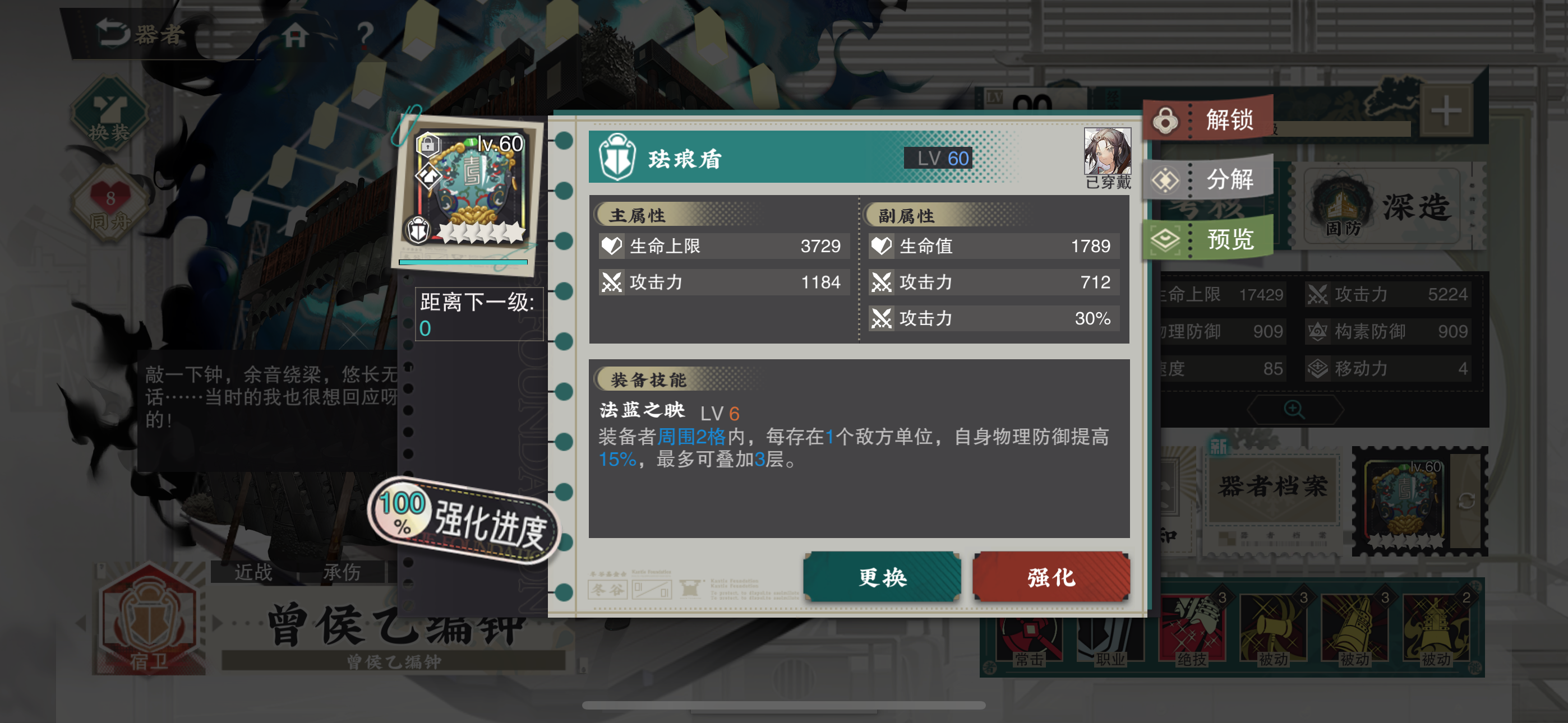The image size is (1568, 723).
Task: Go to the home screen icon
Action: [295, 34]
